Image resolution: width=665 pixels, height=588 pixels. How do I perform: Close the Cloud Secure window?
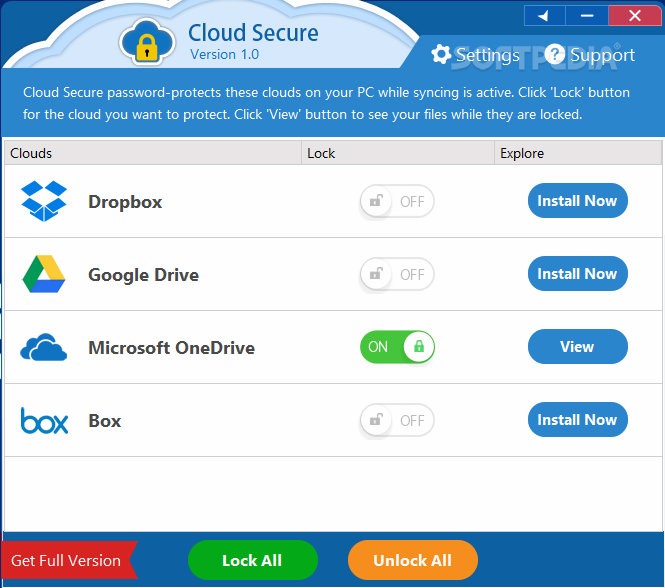(634, 16)
